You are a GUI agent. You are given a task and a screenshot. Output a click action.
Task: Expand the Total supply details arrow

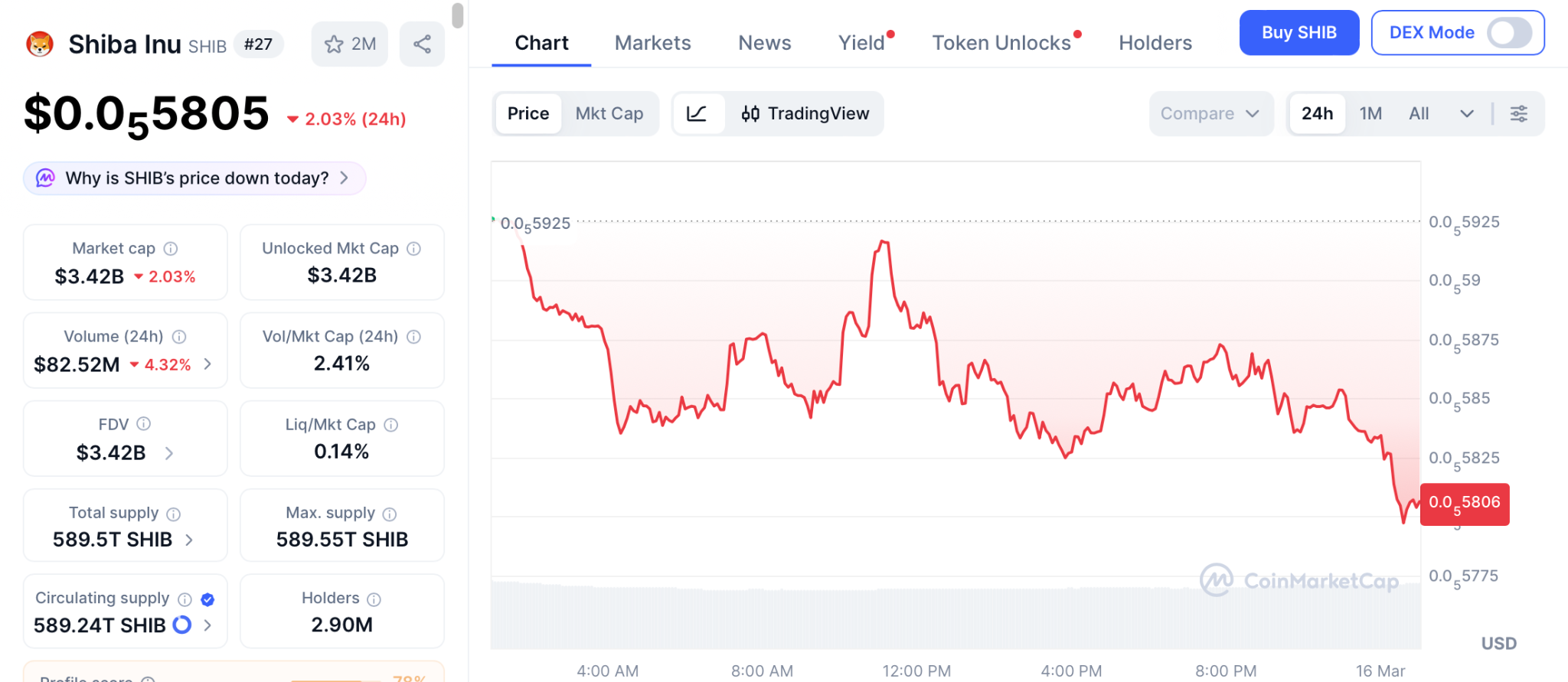[189, 540]
